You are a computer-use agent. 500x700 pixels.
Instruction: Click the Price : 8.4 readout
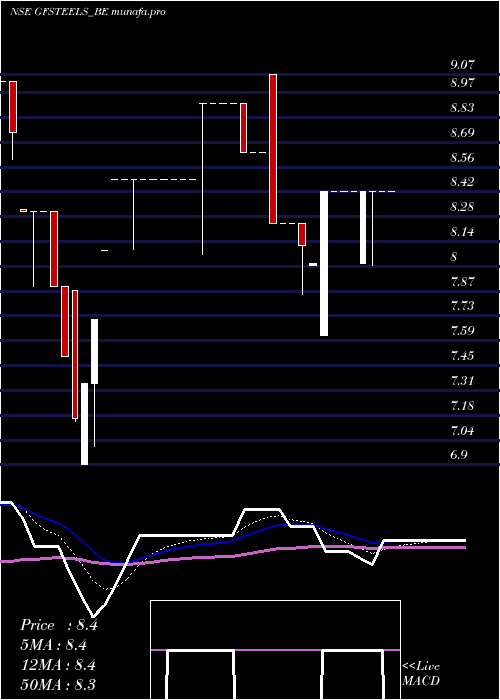click(59, 625)
